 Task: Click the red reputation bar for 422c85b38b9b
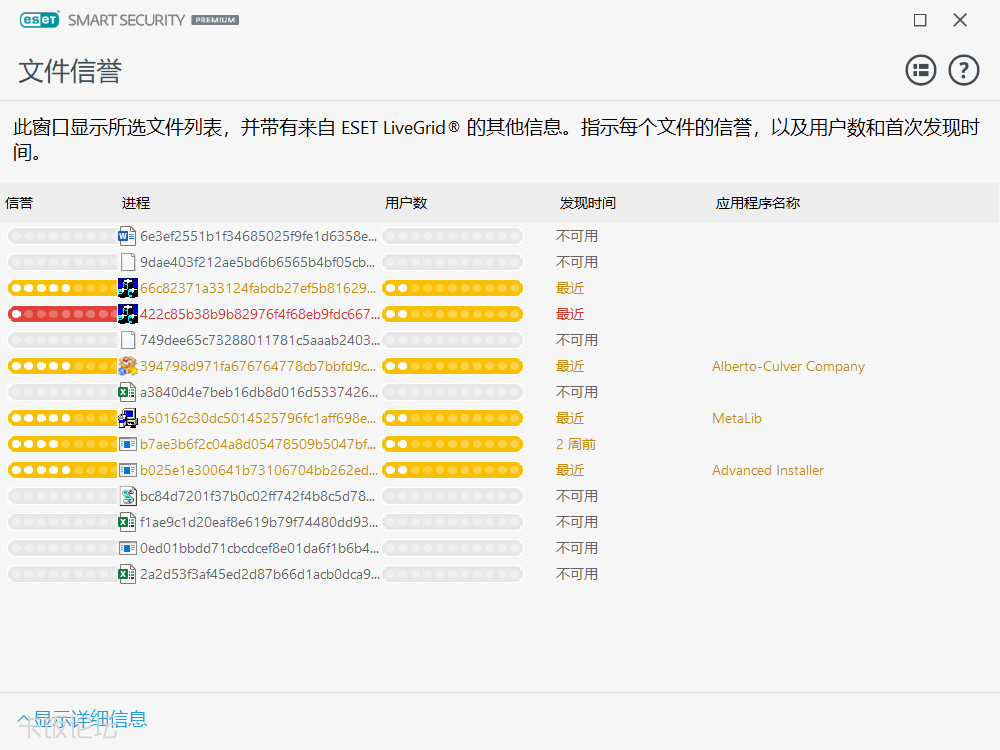pyautogui.click(x=62, y=314)
